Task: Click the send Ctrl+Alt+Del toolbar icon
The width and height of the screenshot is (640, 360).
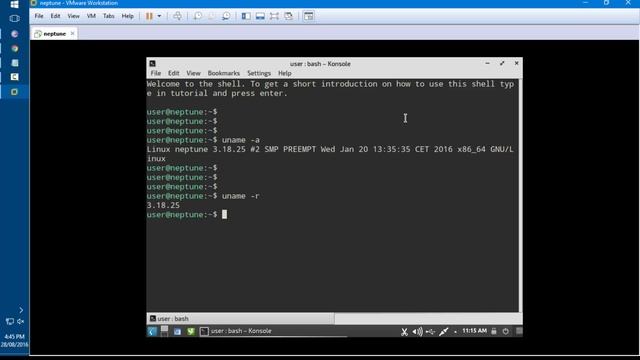Action: point(177,16)
